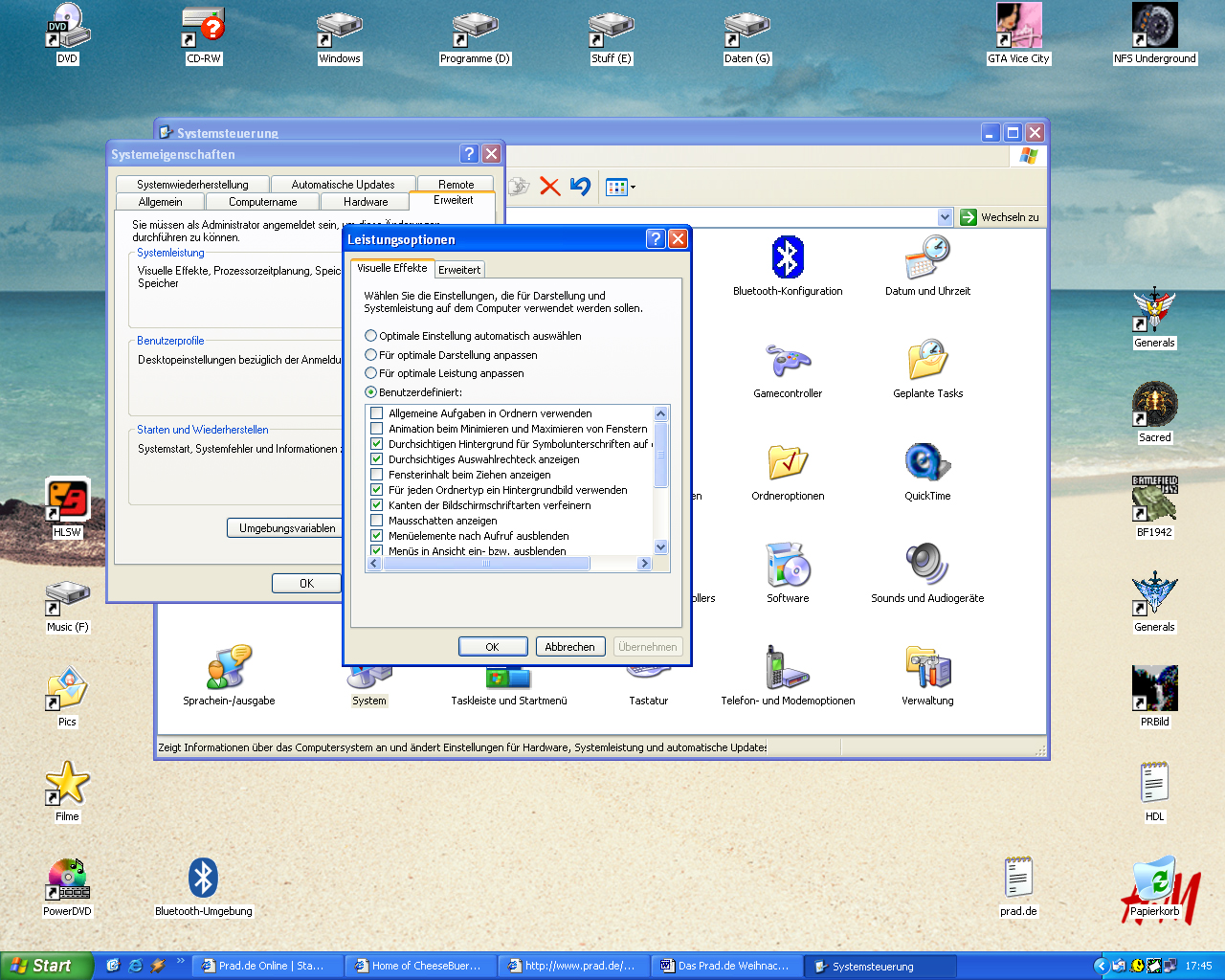Select Für optimale Leistung anpassen radio button

(x=370, y=373)
